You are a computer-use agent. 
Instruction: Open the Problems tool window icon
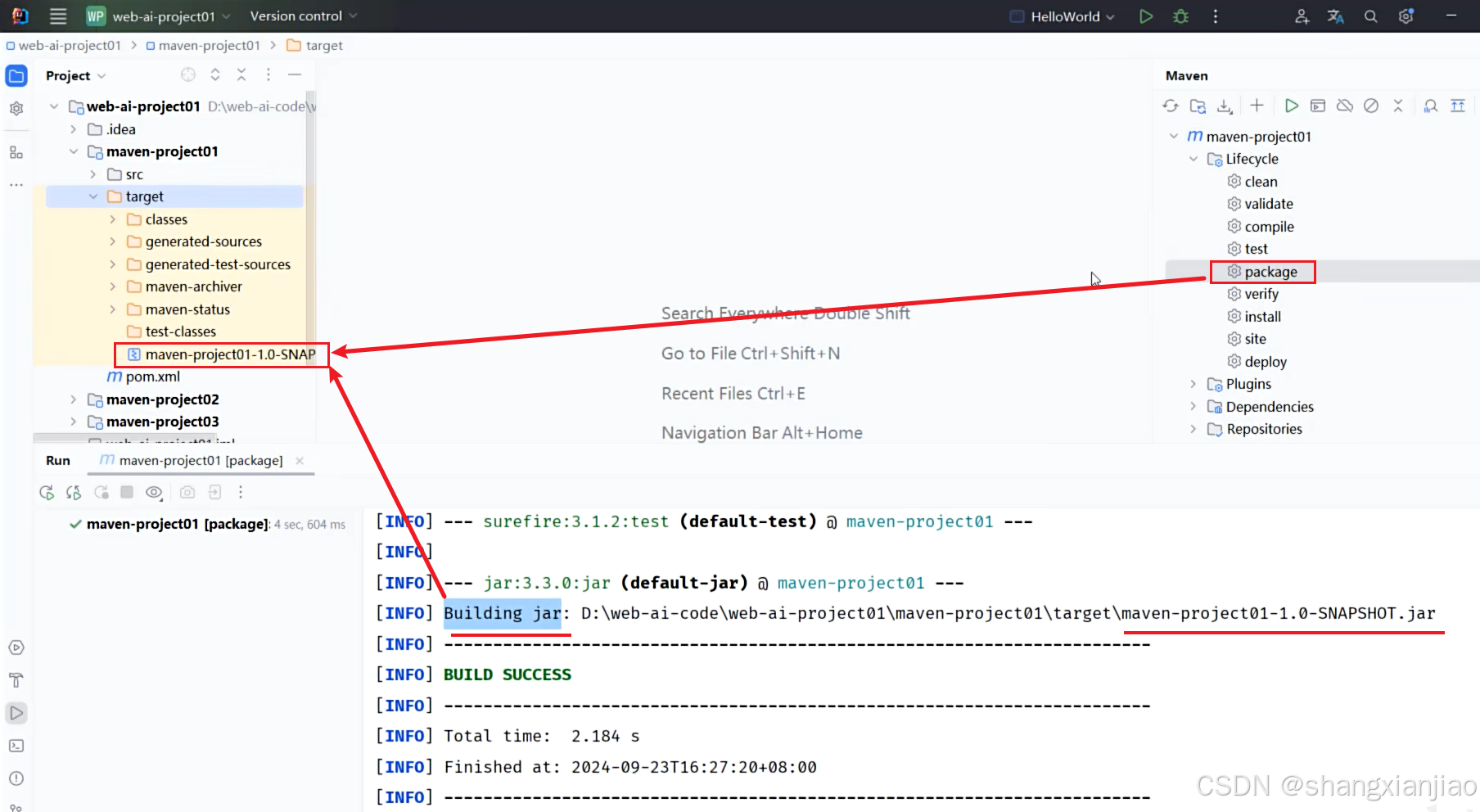(x=16, y=778)
